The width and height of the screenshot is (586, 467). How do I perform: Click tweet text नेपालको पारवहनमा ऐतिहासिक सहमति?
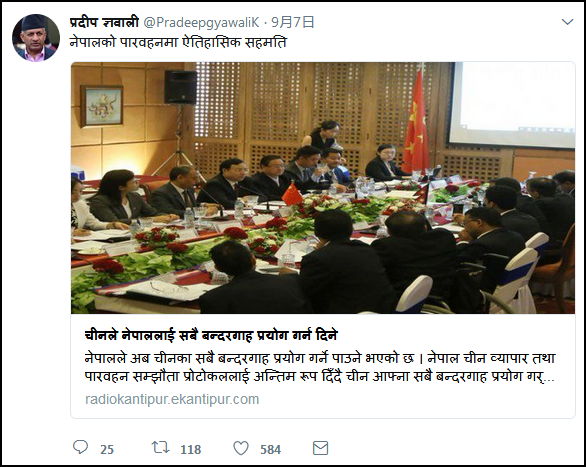pyautogui.click(x=178, y=43)
